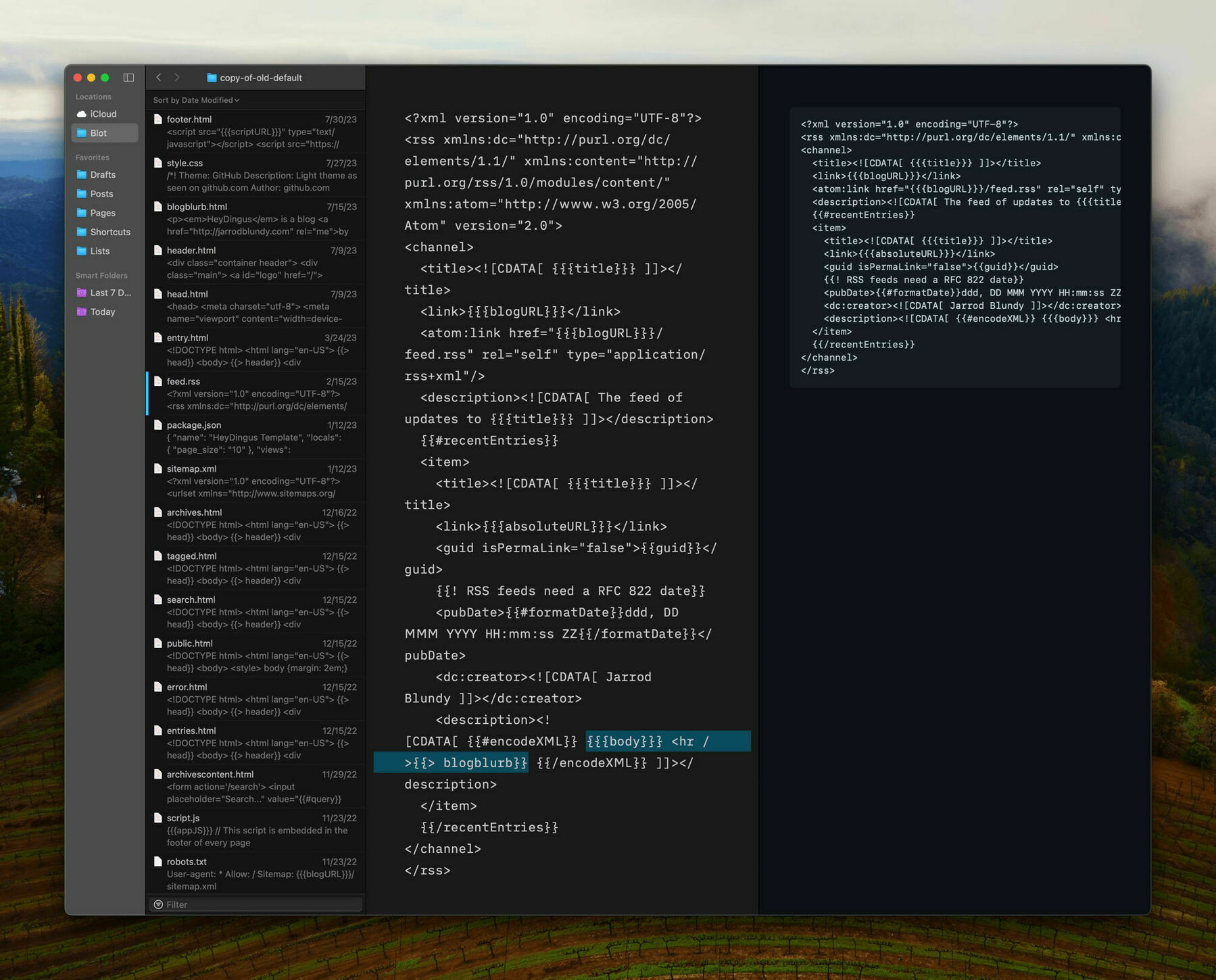Click the copy-of-old-default folder icon
1216x980 pixels.
pos(212,78)
